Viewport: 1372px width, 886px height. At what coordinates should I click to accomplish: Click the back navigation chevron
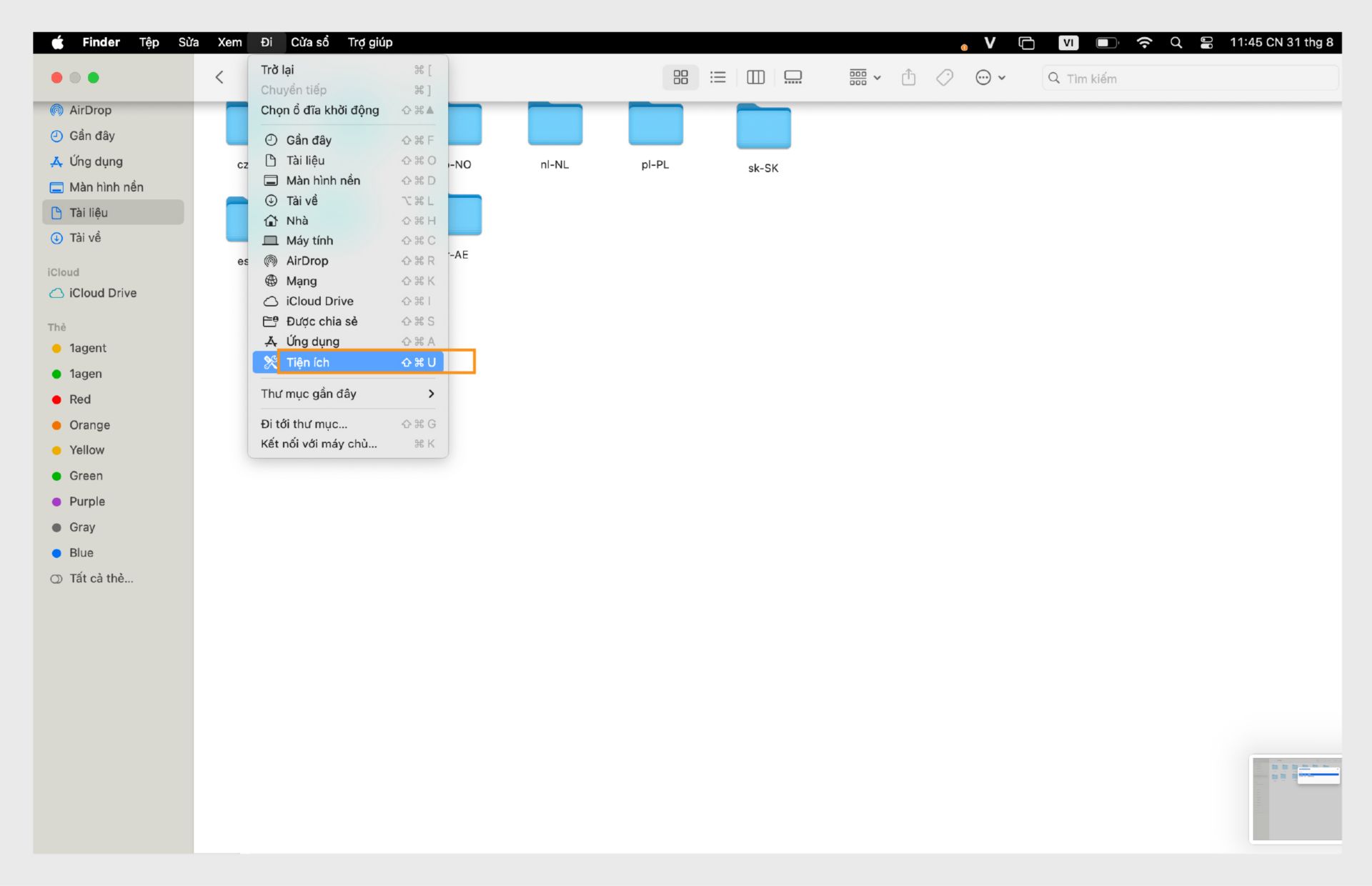pyautogui.click(x=219, y=78)
